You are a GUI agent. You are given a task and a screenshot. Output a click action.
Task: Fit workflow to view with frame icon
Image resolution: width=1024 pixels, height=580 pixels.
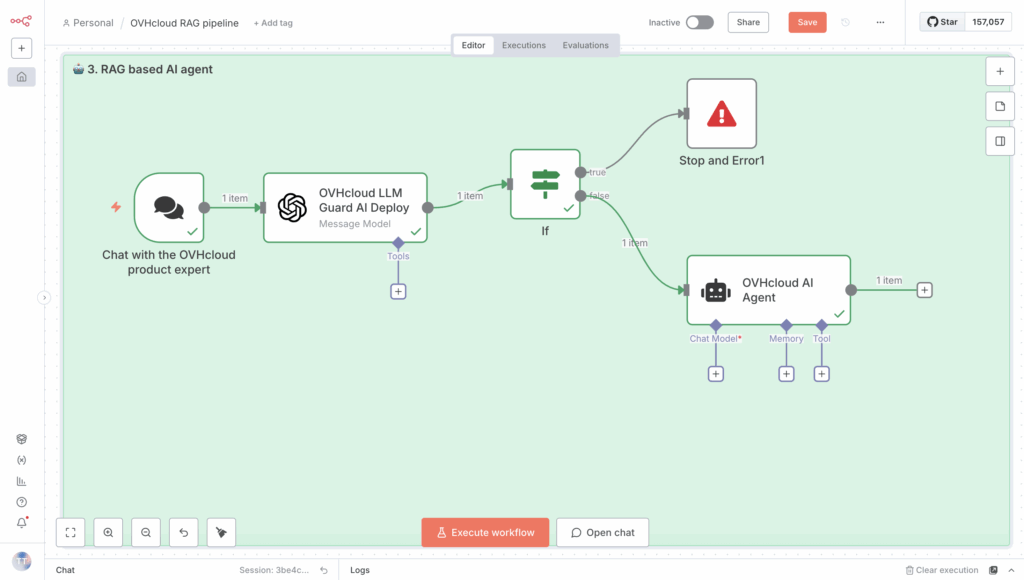pos(70,533)
